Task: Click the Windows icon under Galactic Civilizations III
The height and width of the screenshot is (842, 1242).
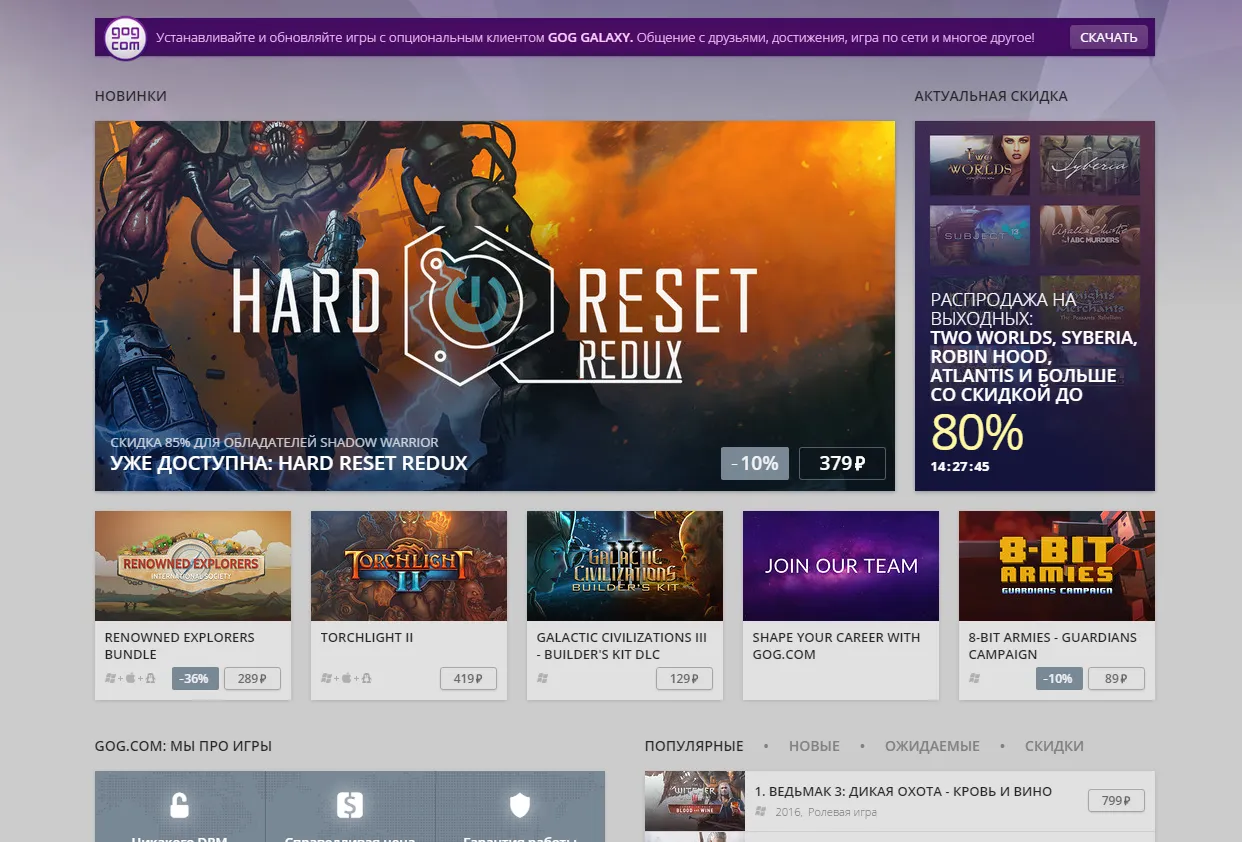Action: (543, 678)
